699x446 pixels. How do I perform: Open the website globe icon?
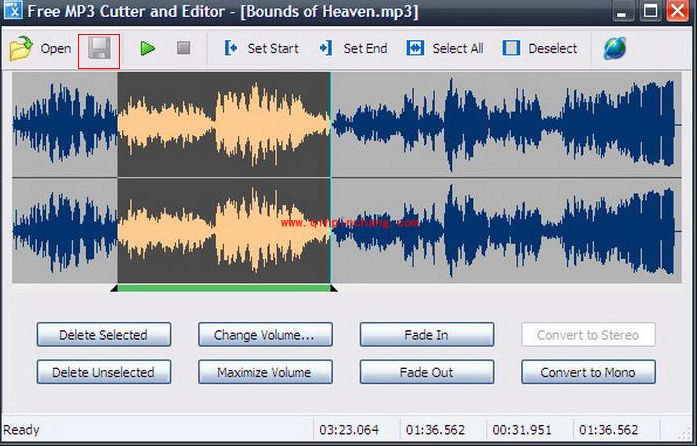point(615,48)
